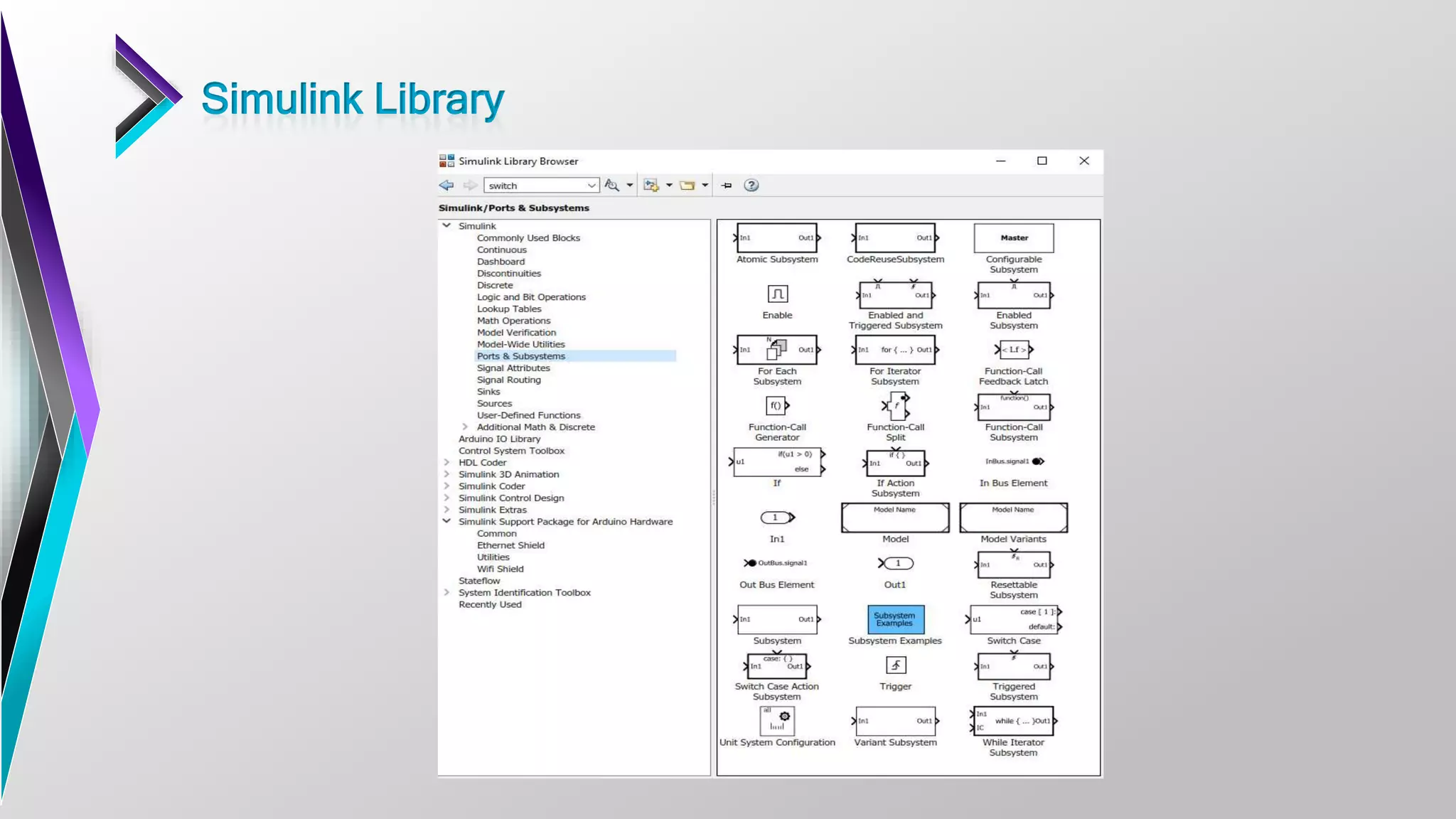The width and height of the screenshot is (1456, 819).
Task: Select the Model block
Action: pos(896,518)
